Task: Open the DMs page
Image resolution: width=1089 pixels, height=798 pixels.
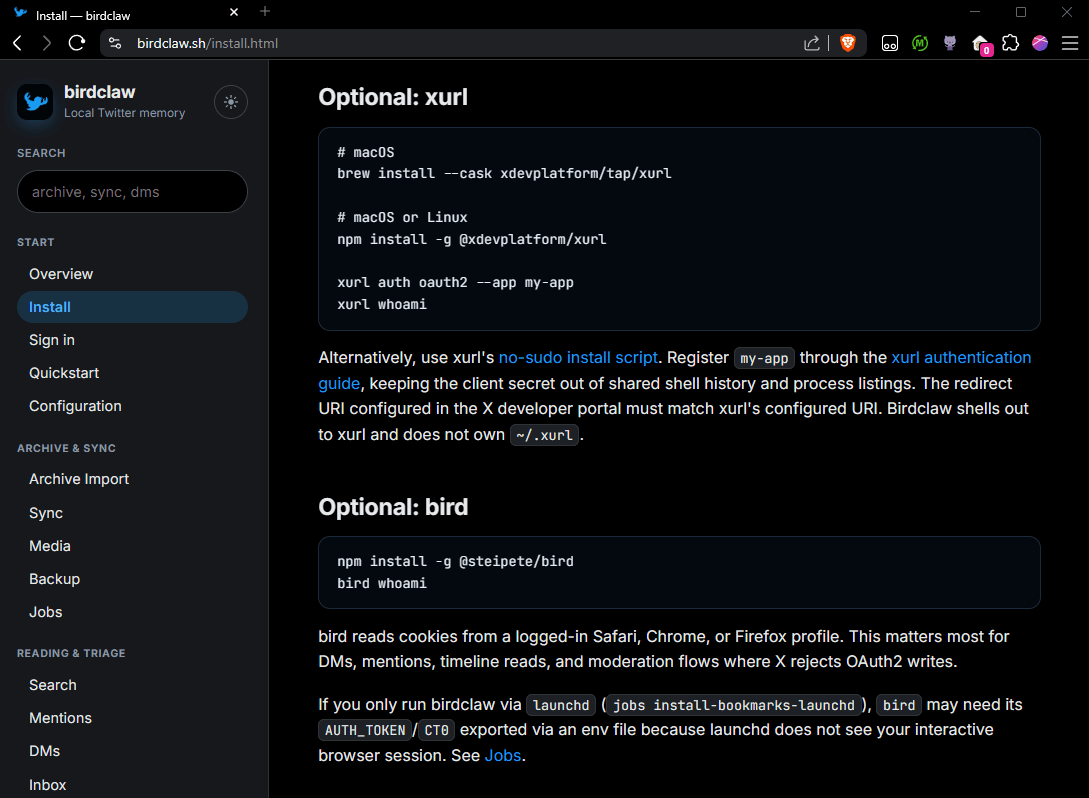Action: point(44,751)
